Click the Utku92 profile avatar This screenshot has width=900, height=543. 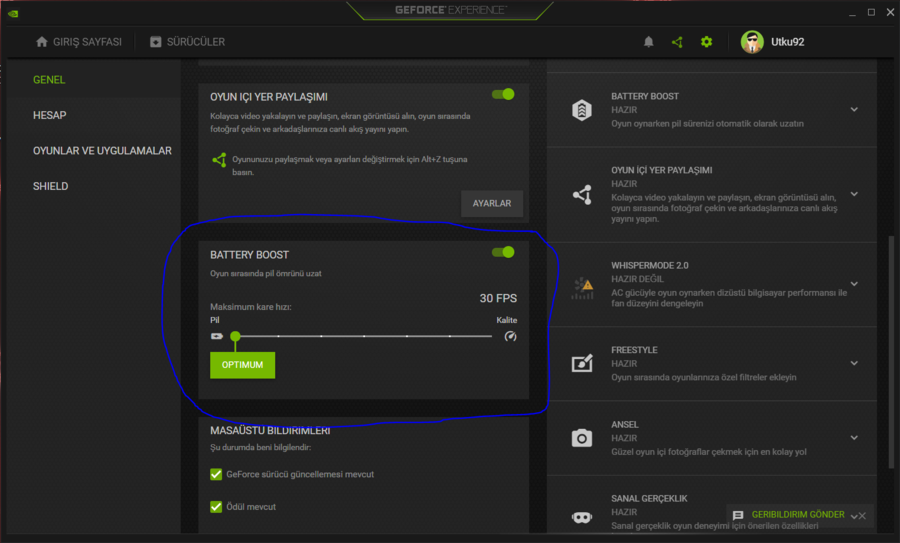pyautogui.click(x=752, y=42)
